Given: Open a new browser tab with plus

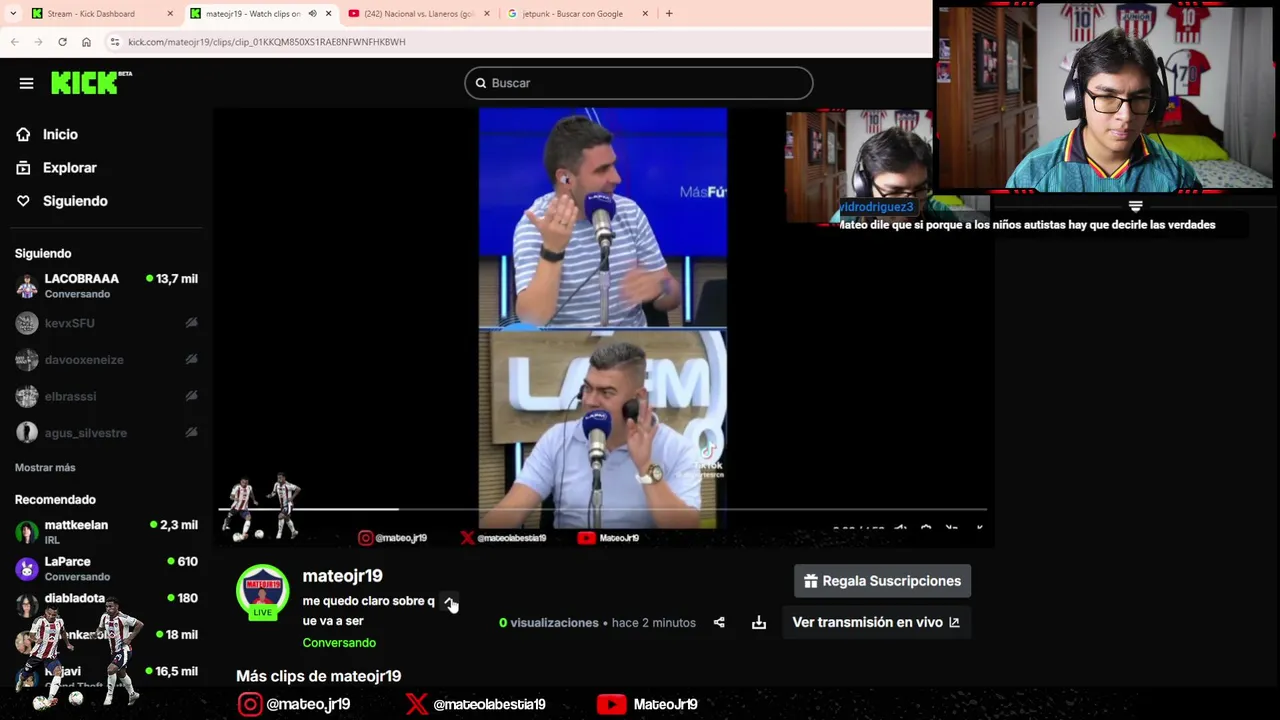Looking at the screenshot, I should click(x=669, y=14).
